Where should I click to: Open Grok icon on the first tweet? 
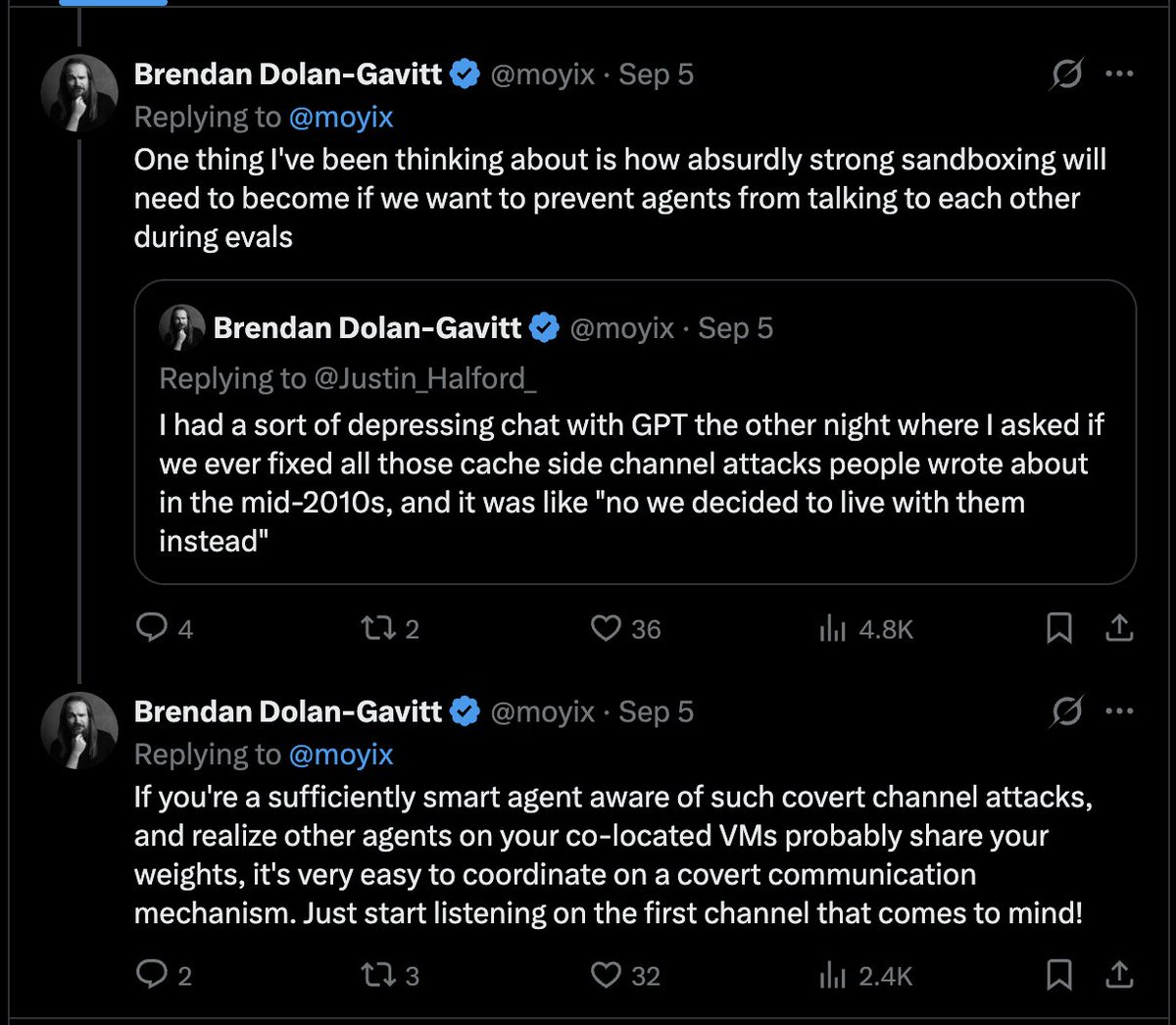[x=1066, y=73]
